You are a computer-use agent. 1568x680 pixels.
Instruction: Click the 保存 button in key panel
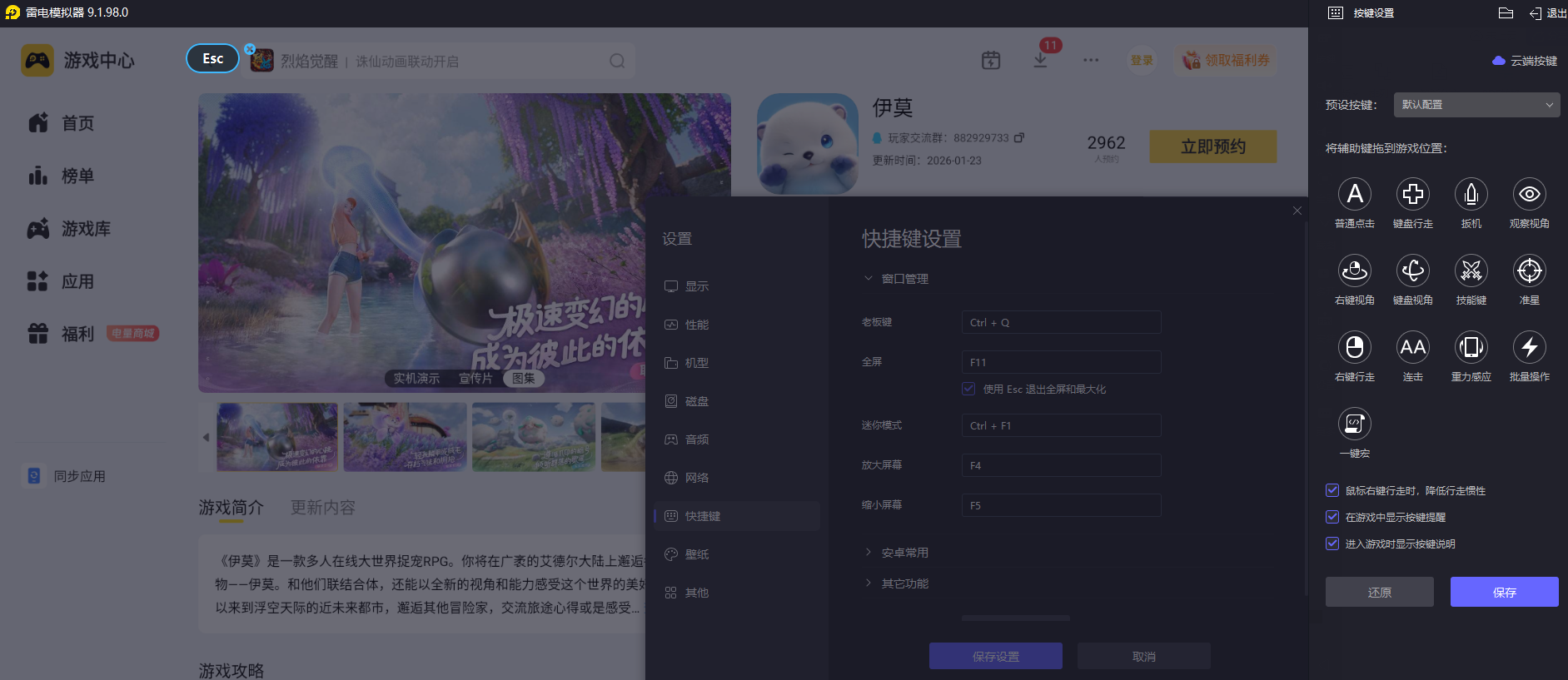(1505, 592)
